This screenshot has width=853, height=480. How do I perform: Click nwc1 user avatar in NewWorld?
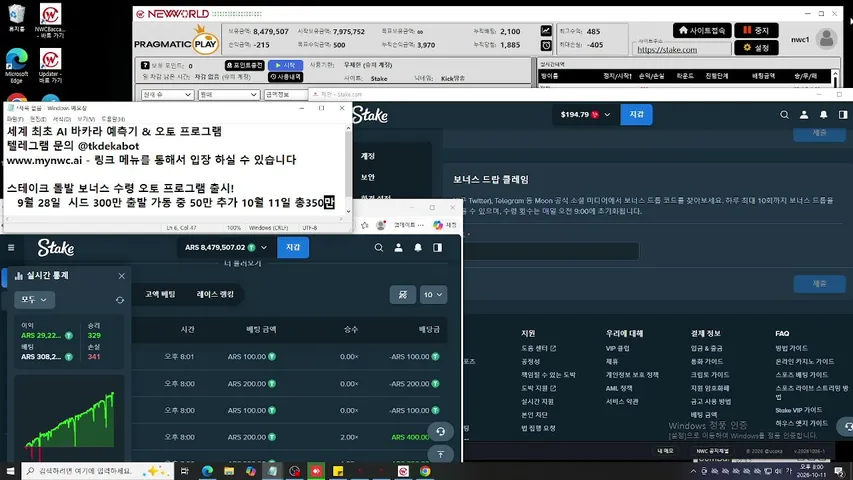coord(826,39)
